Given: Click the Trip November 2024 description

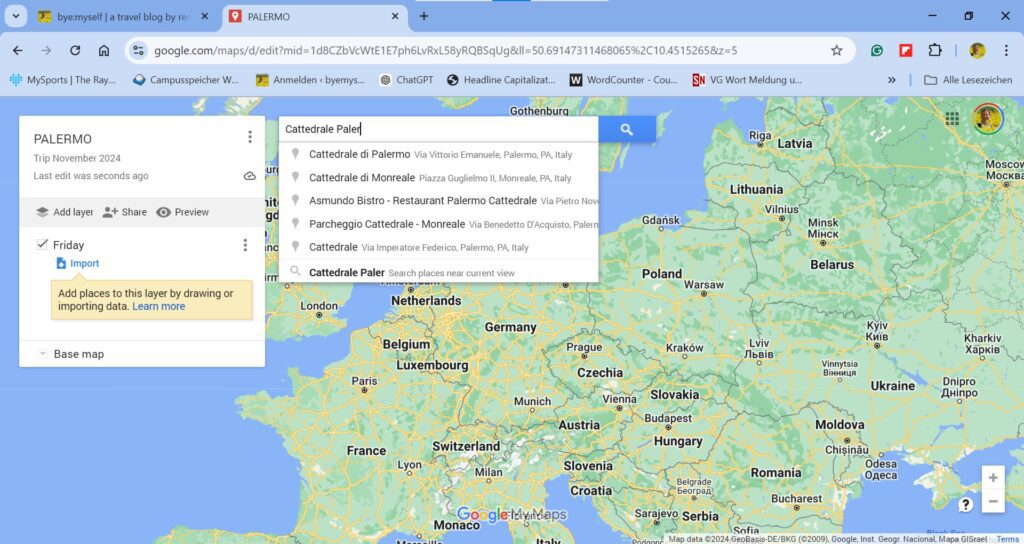Looking at the screenshot, I should point(77,158).
